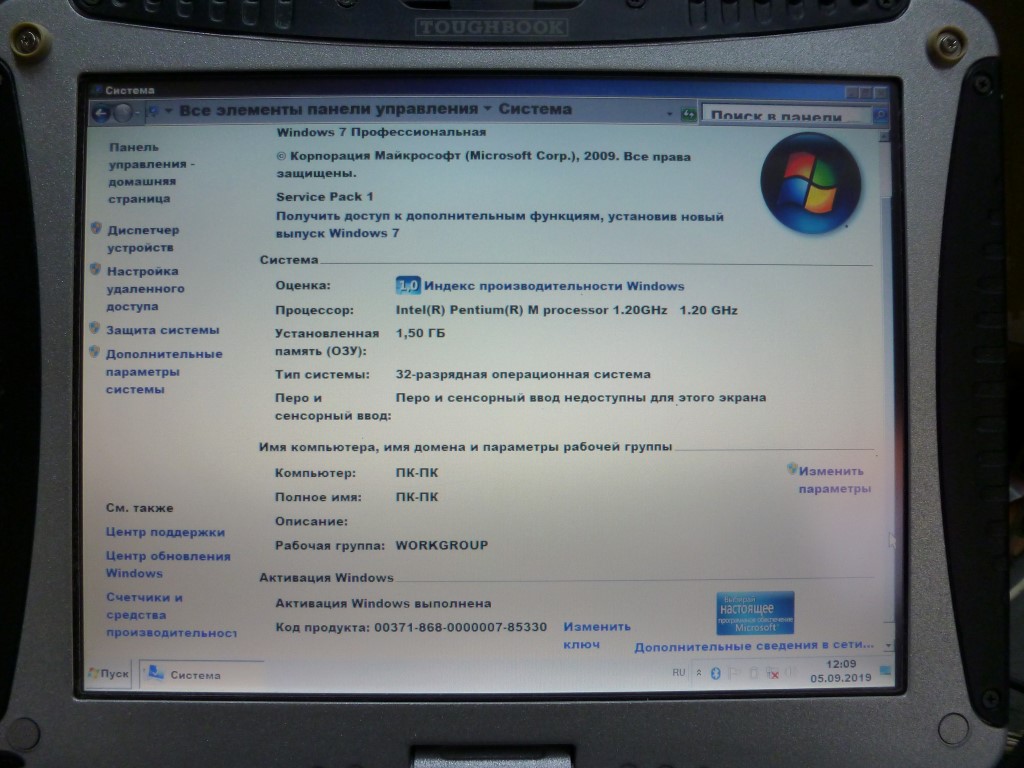Click Изменить параметры link
The width and height of the screenshot is (1024, 768).
click(835, 479)
